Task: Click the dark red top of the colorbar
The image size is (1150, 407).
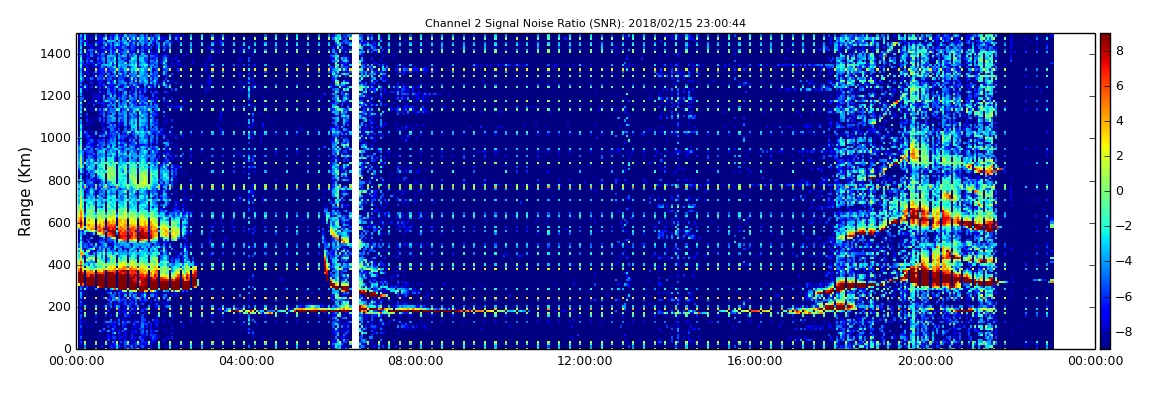Action: (x=1105, y=41)
